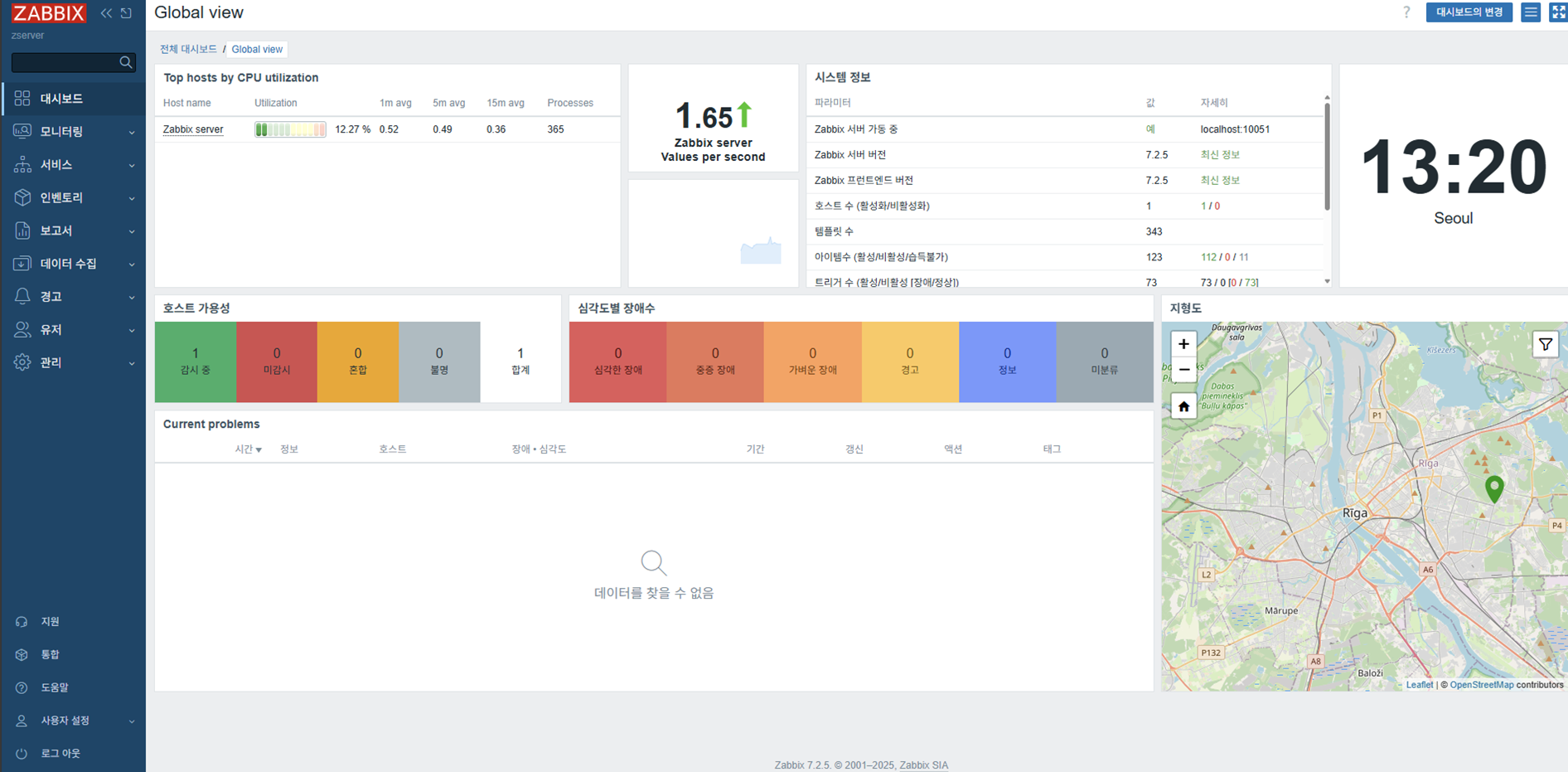Click the green 감시 중 tile

pyautogui.click(x=196, y=362)
